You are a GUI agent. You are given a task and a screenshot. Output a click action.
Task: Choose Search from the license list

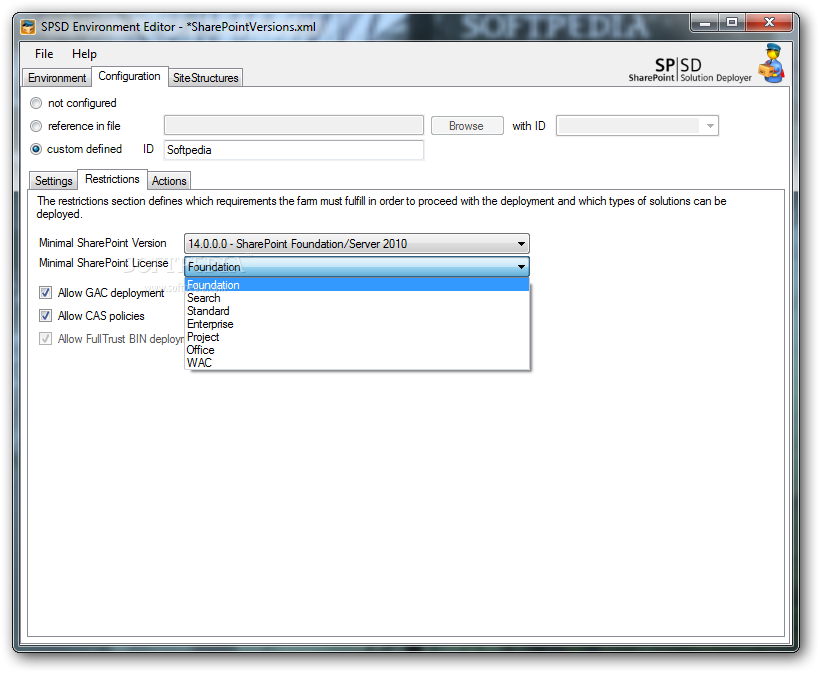point(357,298)
